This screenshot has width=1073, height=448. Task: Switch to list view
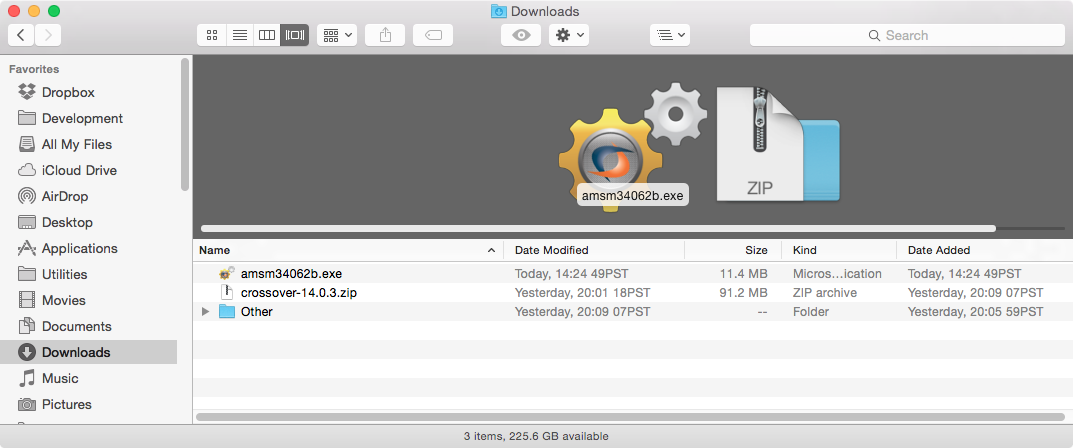point(240,35)
